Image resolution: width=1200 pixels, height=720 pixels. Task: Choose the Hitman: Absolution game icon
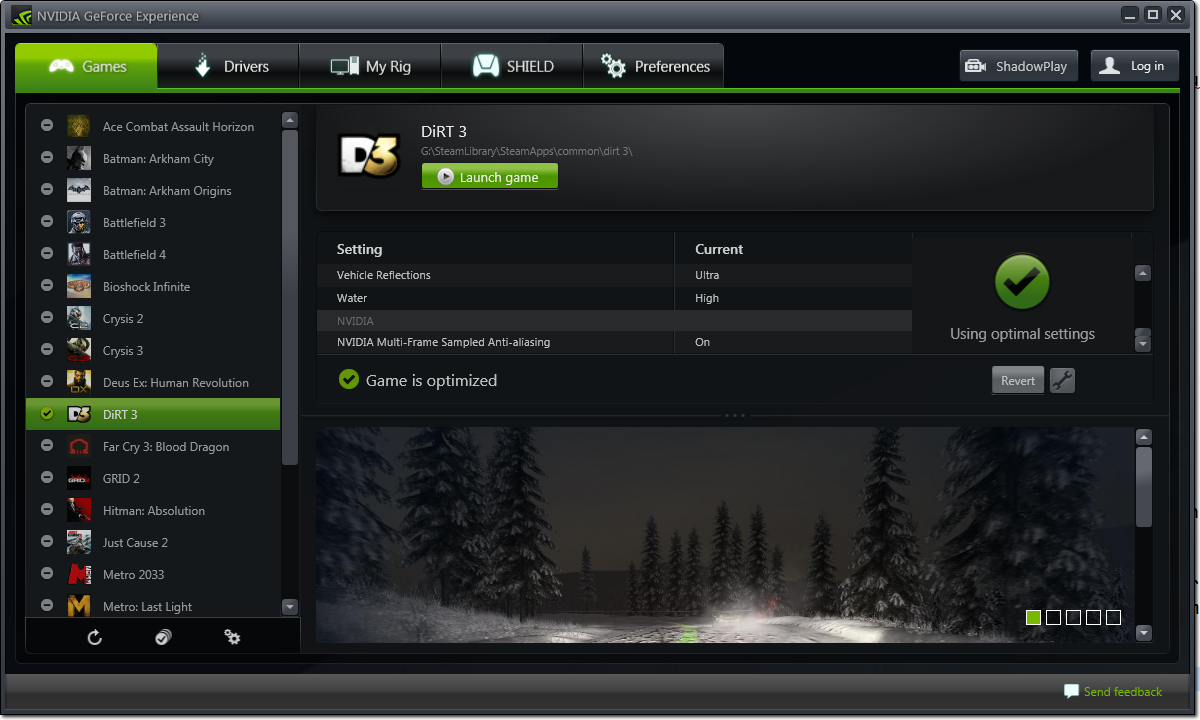point(79,510)
